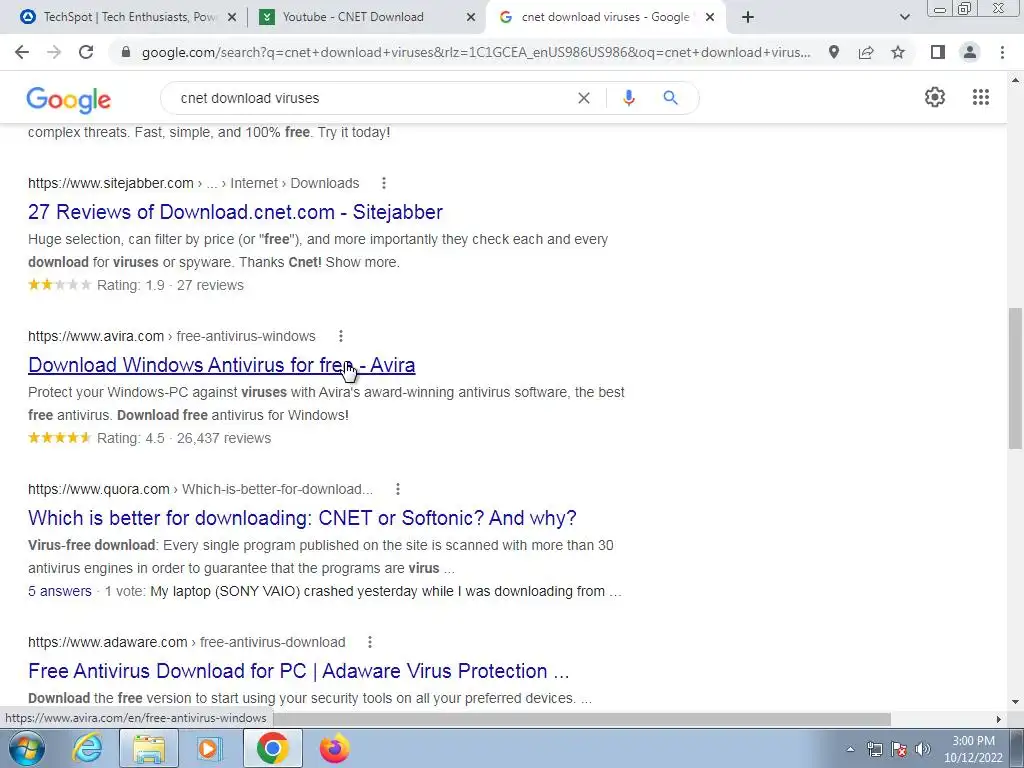Click the scroll down arrow
This screenshot has height=768, width=1024.
tap(1015, 703)
